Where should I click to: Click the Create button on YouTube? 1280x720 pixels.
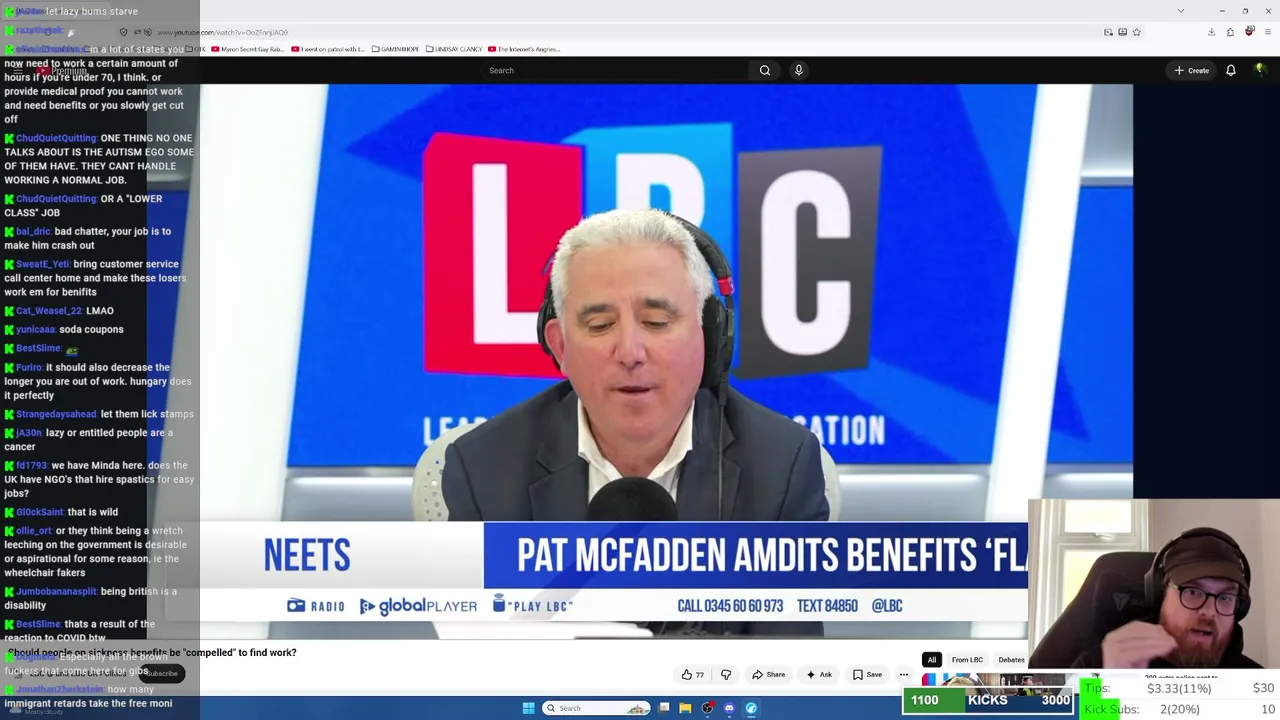(x=1192, y=70)
